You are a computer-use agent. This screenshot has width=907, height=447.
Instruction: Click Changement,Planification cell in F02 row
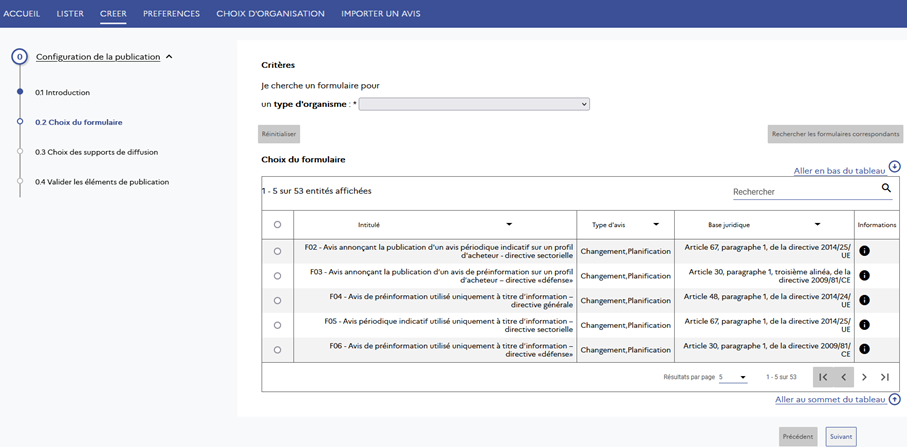(625, 252)
